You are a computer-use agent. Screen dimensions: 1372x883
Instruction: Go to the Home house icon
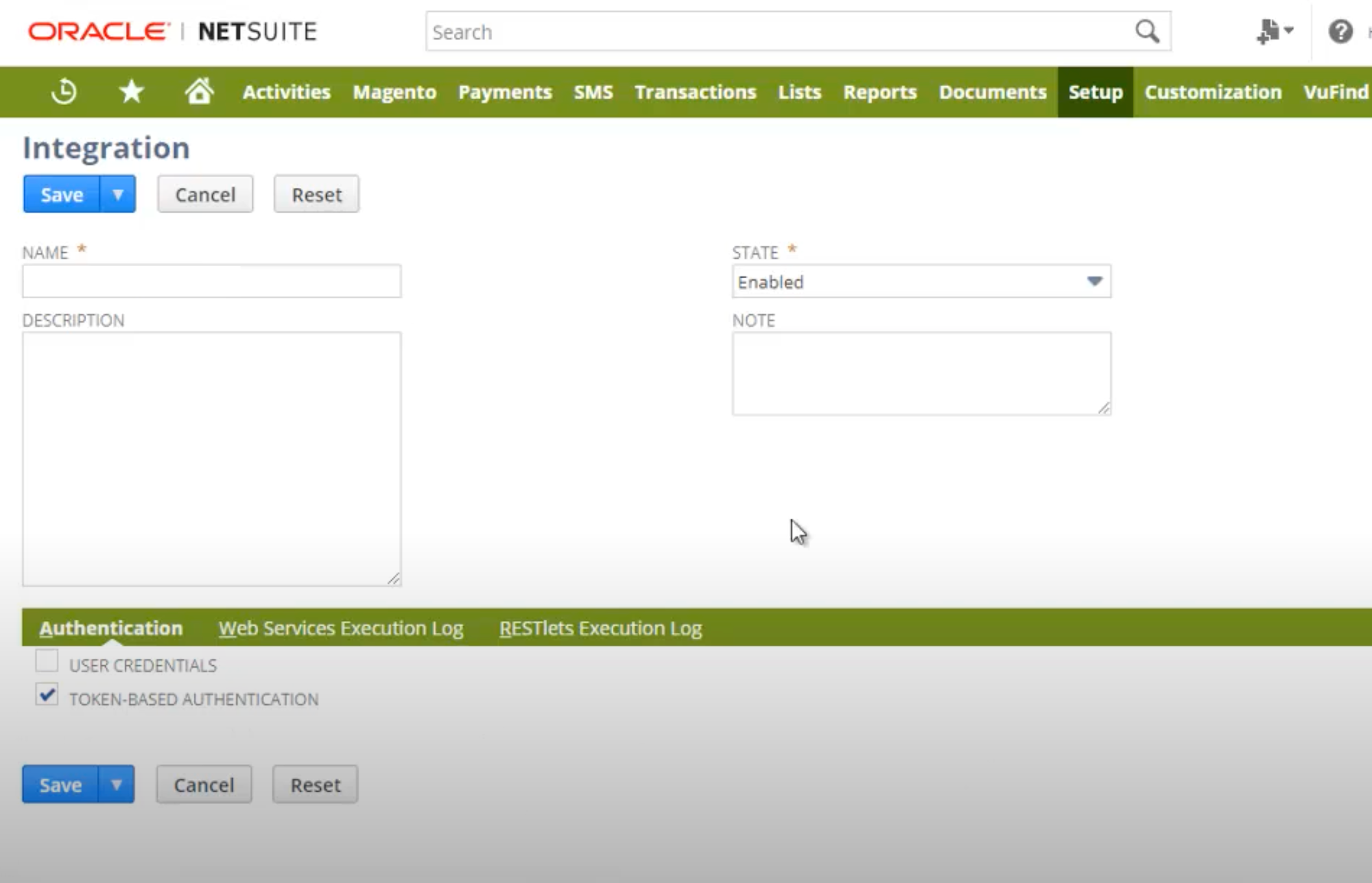coord(199,91)
